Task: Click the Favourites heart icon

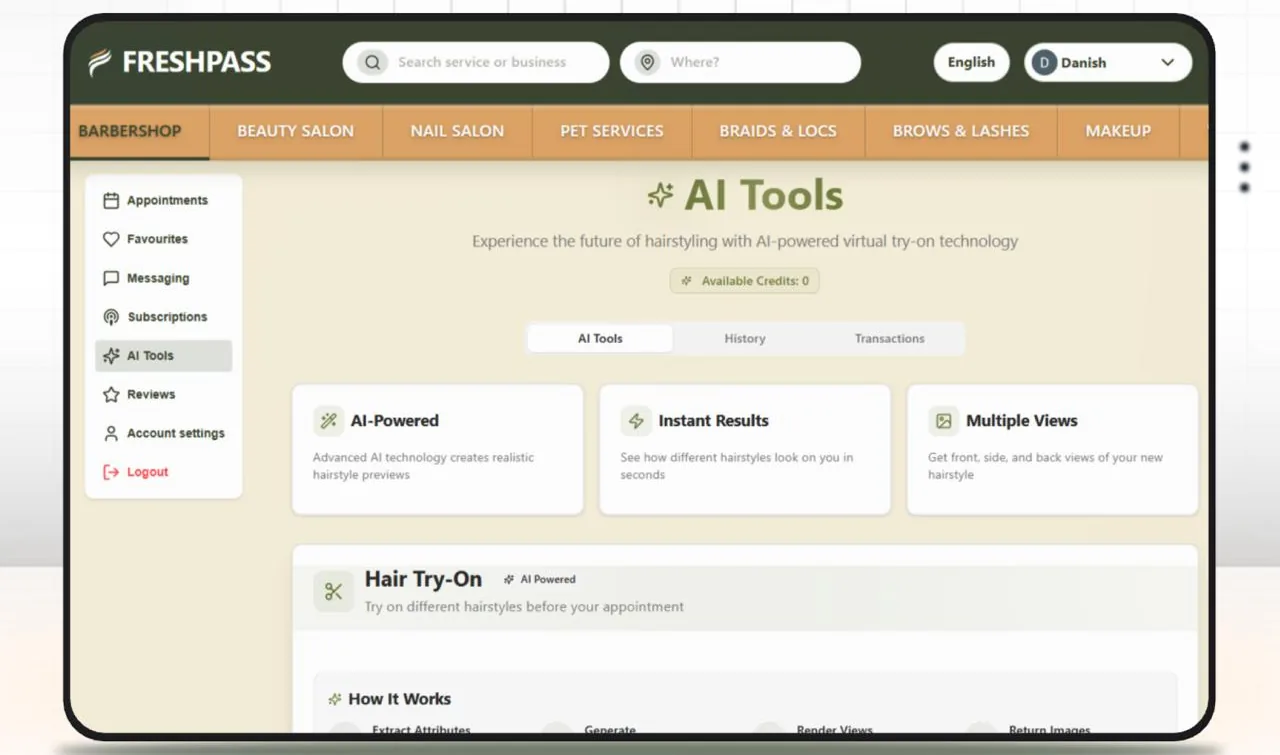Action: click(111, 239)
